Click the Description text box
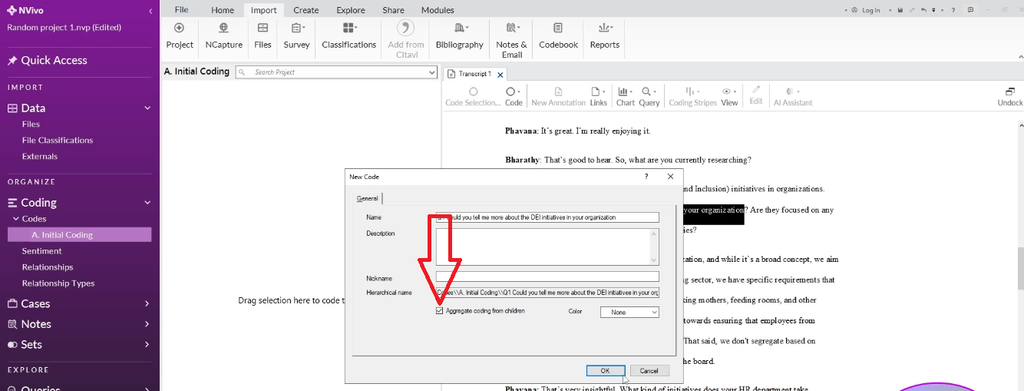This screenshot has height=391, width=1024. (547, 247)
